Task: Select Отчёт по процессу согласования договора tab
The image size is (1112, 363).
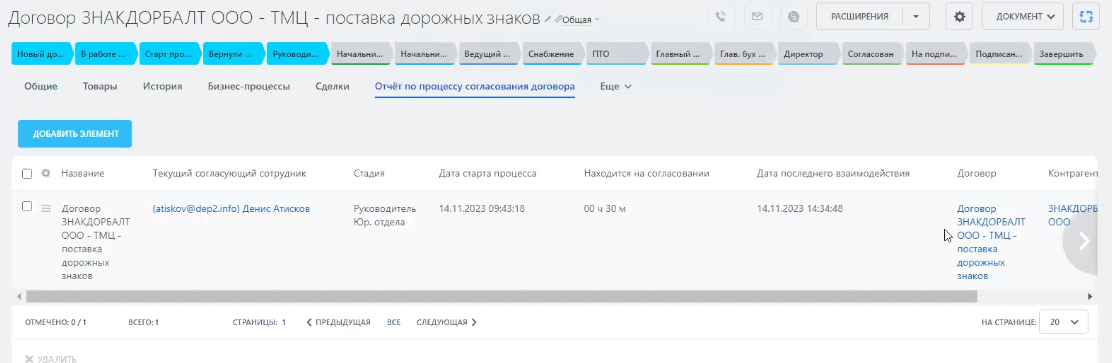Action: 474,86
